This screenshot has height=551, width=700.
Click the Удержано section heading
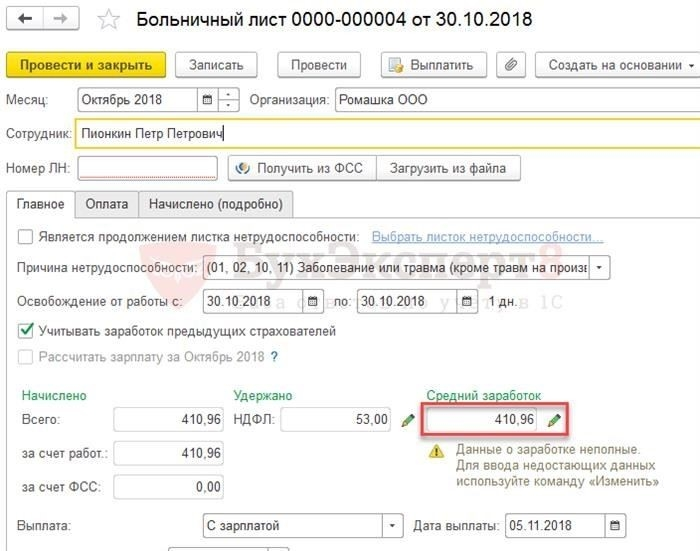point(263,396)
